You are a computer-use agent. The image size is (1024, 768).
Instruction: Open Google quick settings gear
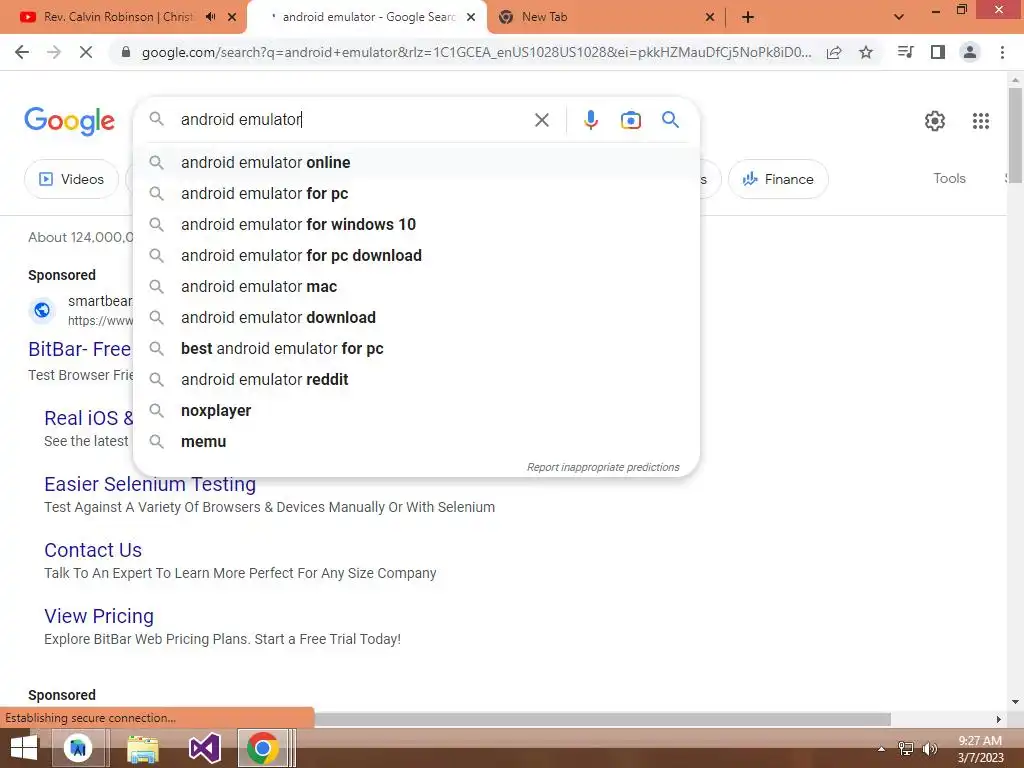(935, 121)
